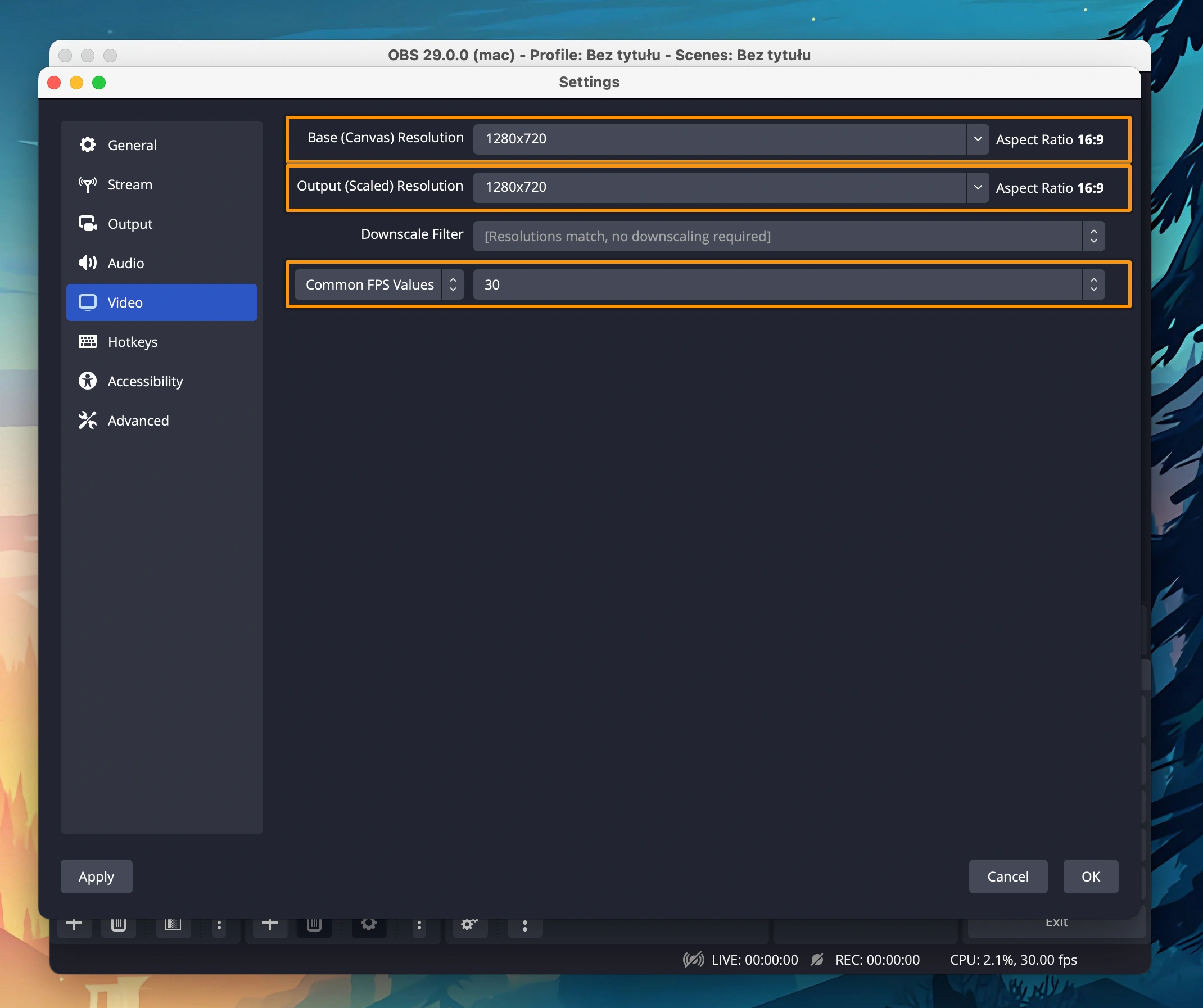Click into Output Resolution 1280x720 field
This screenshot has width=1203, height=1008.
pyautogui.click(x=719, y=187)
